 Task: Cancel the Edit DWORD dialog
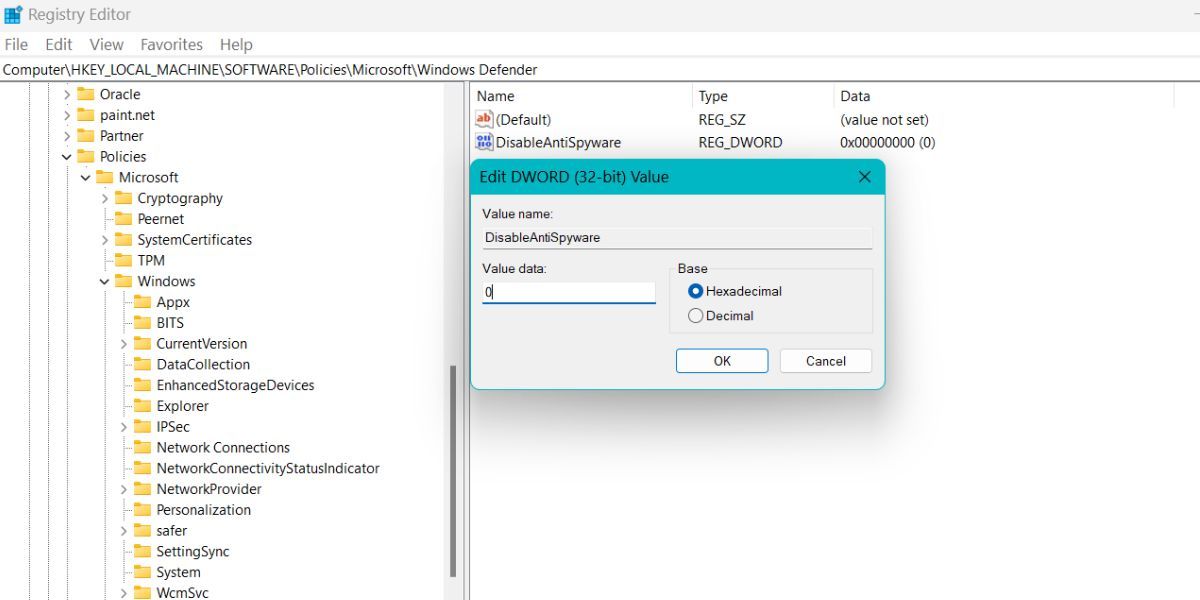(x=825, y=360)
